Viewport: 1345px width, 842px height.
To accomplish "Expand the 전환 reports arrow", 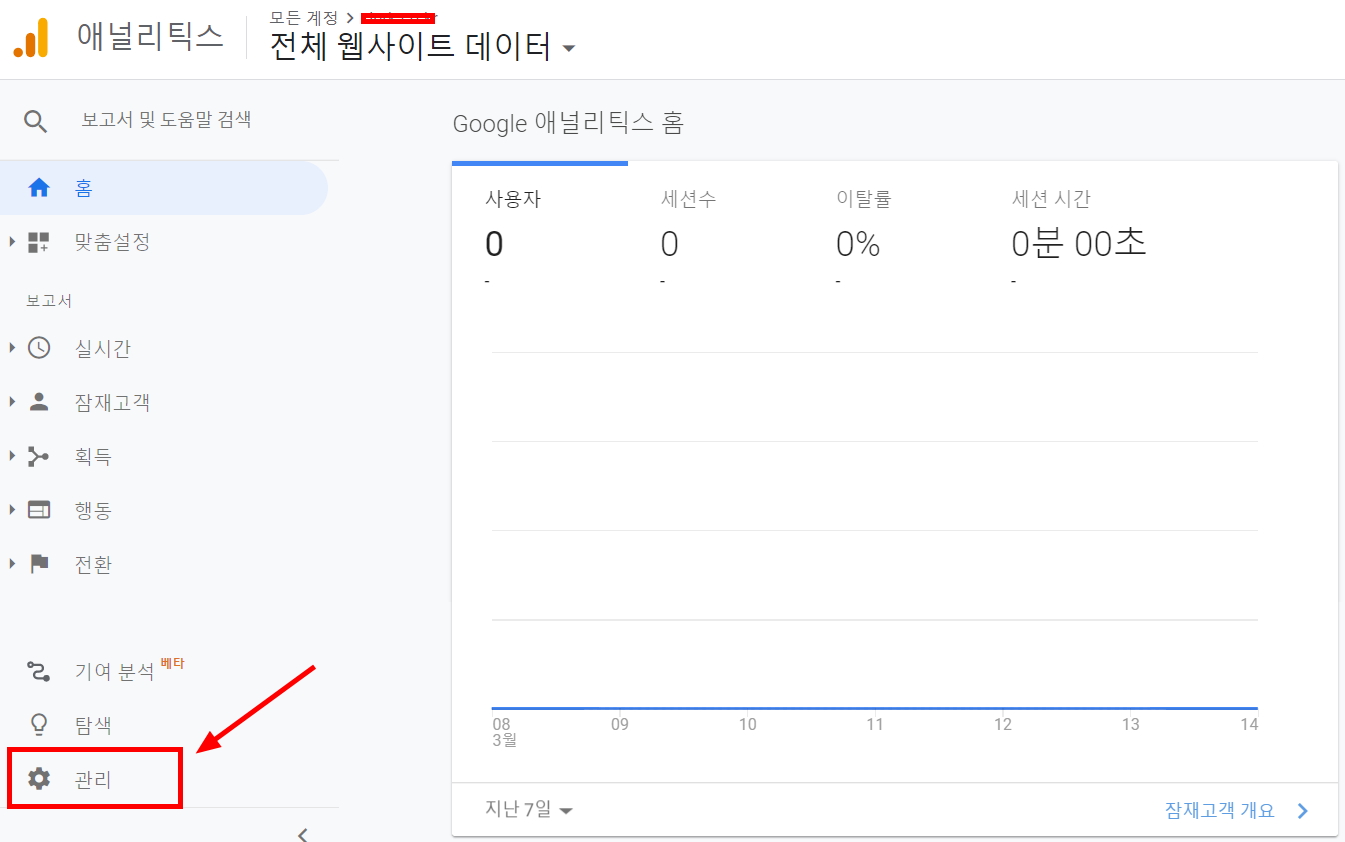I will (12, 564).
